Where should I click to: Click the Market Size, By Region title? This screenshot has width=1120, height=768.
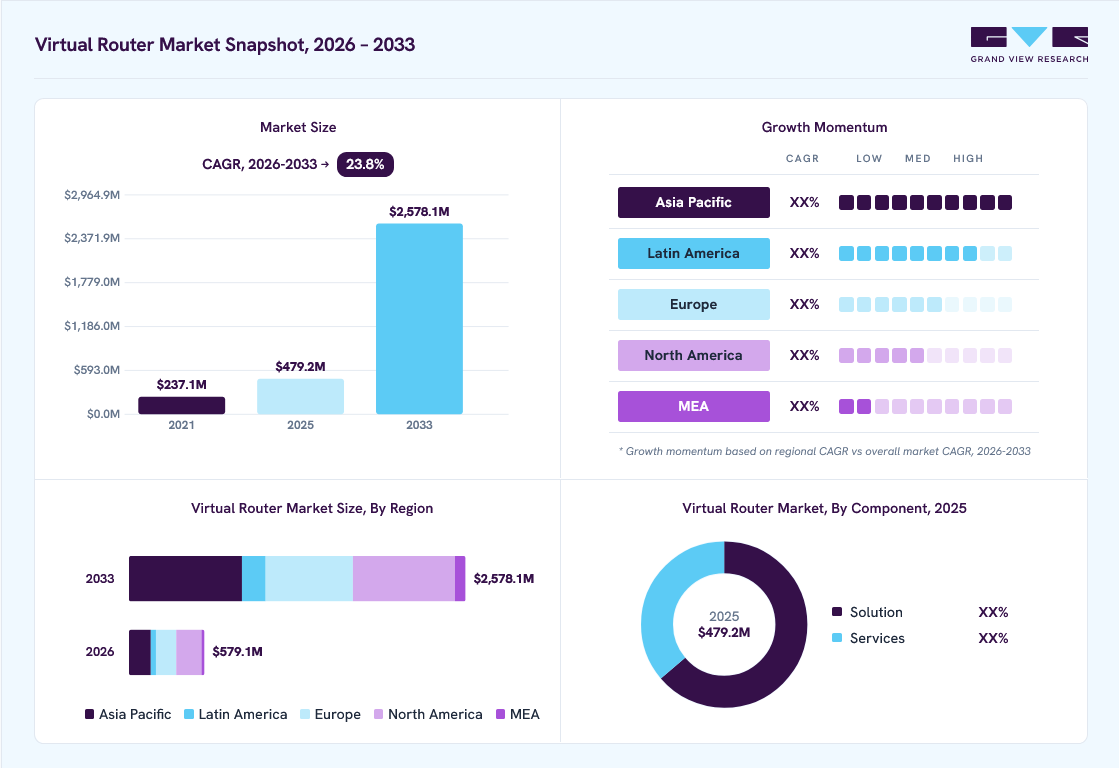click(312, 508)
